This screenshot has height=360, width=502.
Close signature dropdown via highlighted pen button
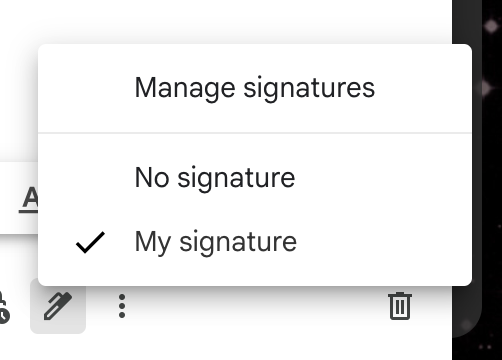(58, 306)
